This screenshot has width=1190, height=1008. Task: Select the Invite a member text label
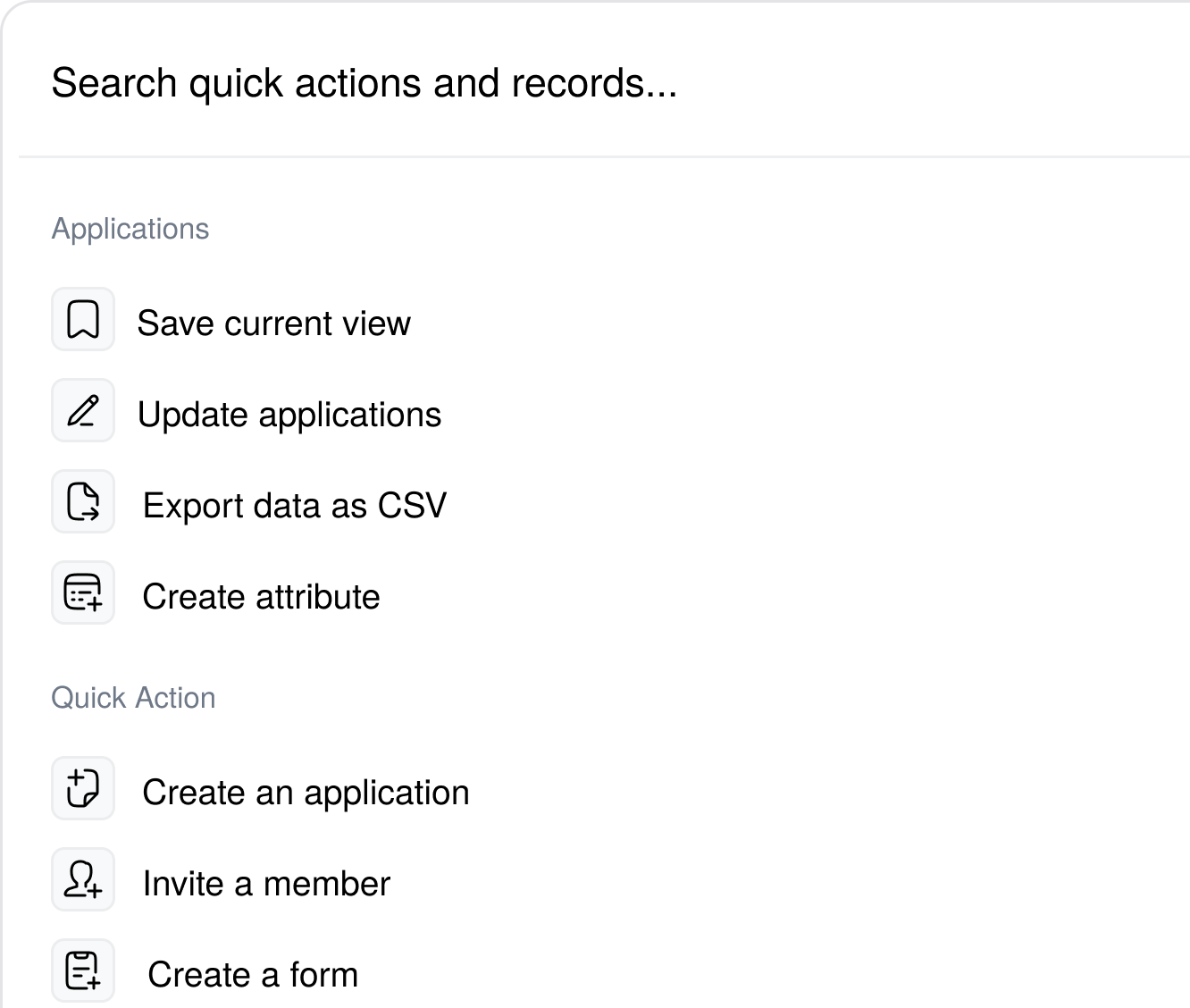[x=266, y=884]
